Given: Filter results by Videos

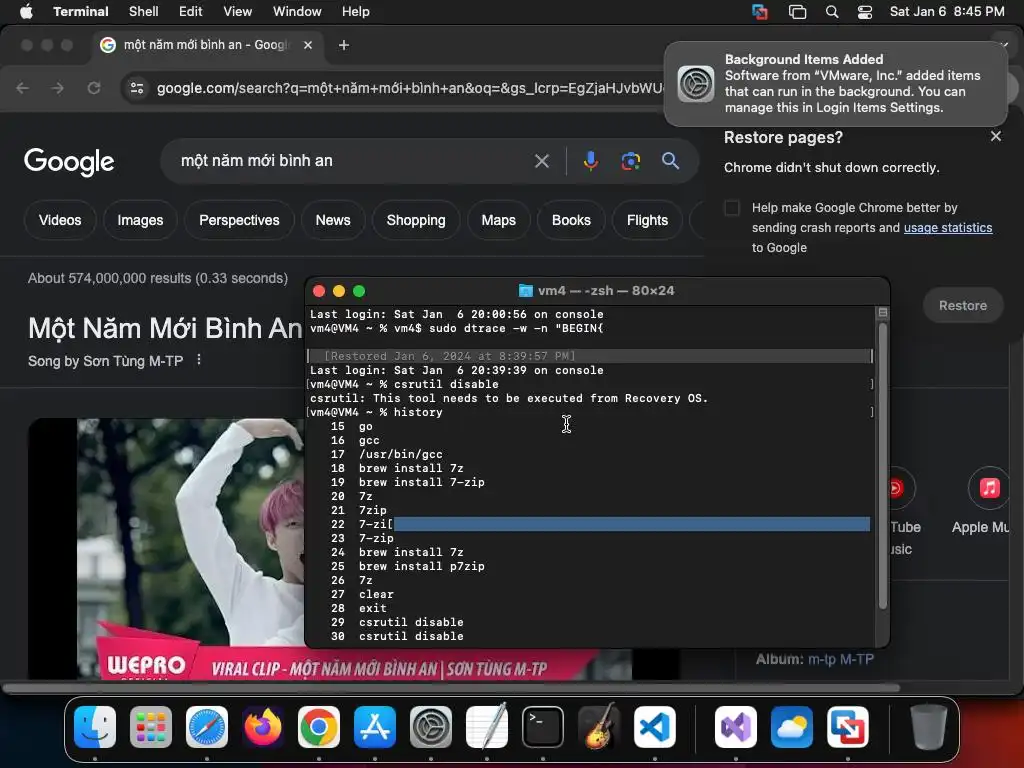Looking at the screenshot, I should click(x=60, y=221).
